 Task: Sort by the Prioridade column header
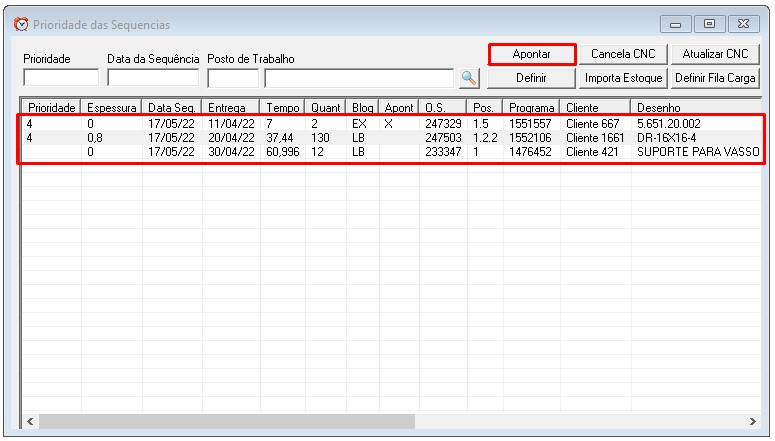[x=51, y=107]
